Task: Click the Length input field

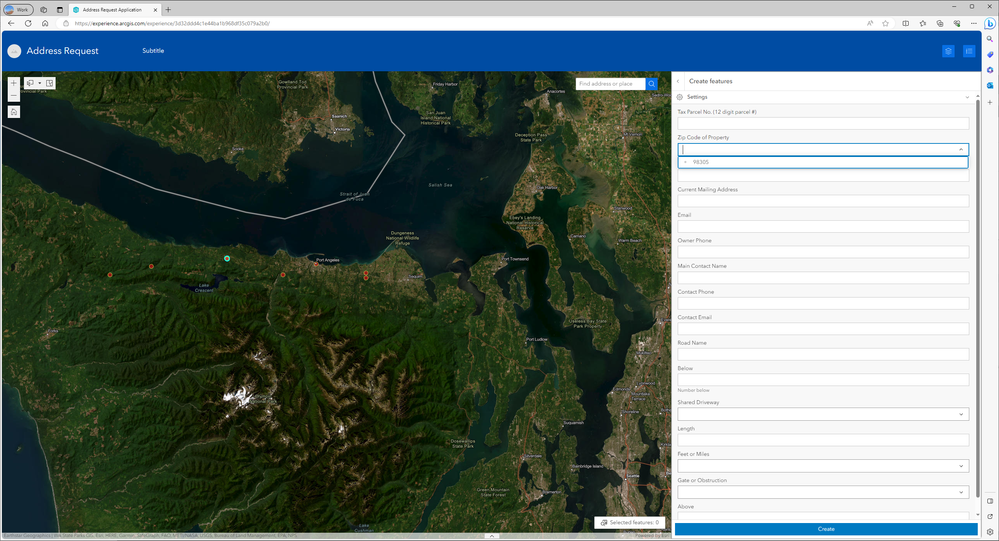Action: point(823,440)
